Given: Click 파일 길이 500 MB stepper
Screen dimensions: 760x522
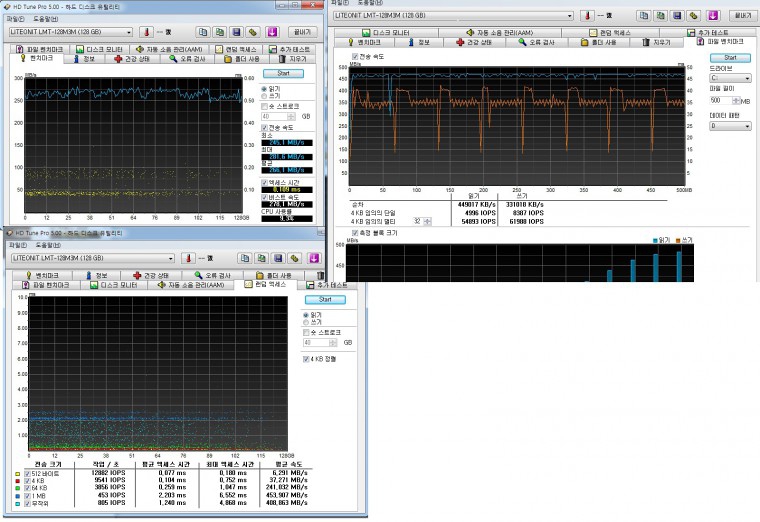Looking at the screenshot, I should point(736,101).
